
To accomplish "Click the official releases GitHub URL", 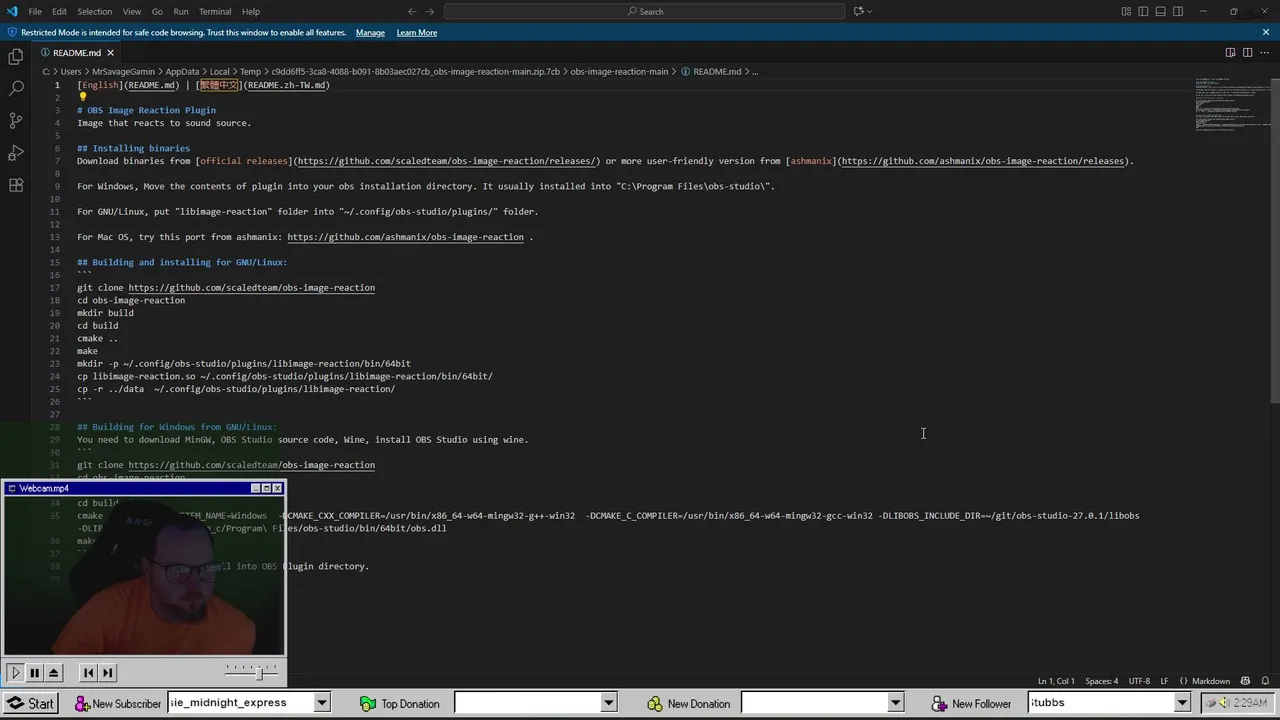I will [447, 161].
